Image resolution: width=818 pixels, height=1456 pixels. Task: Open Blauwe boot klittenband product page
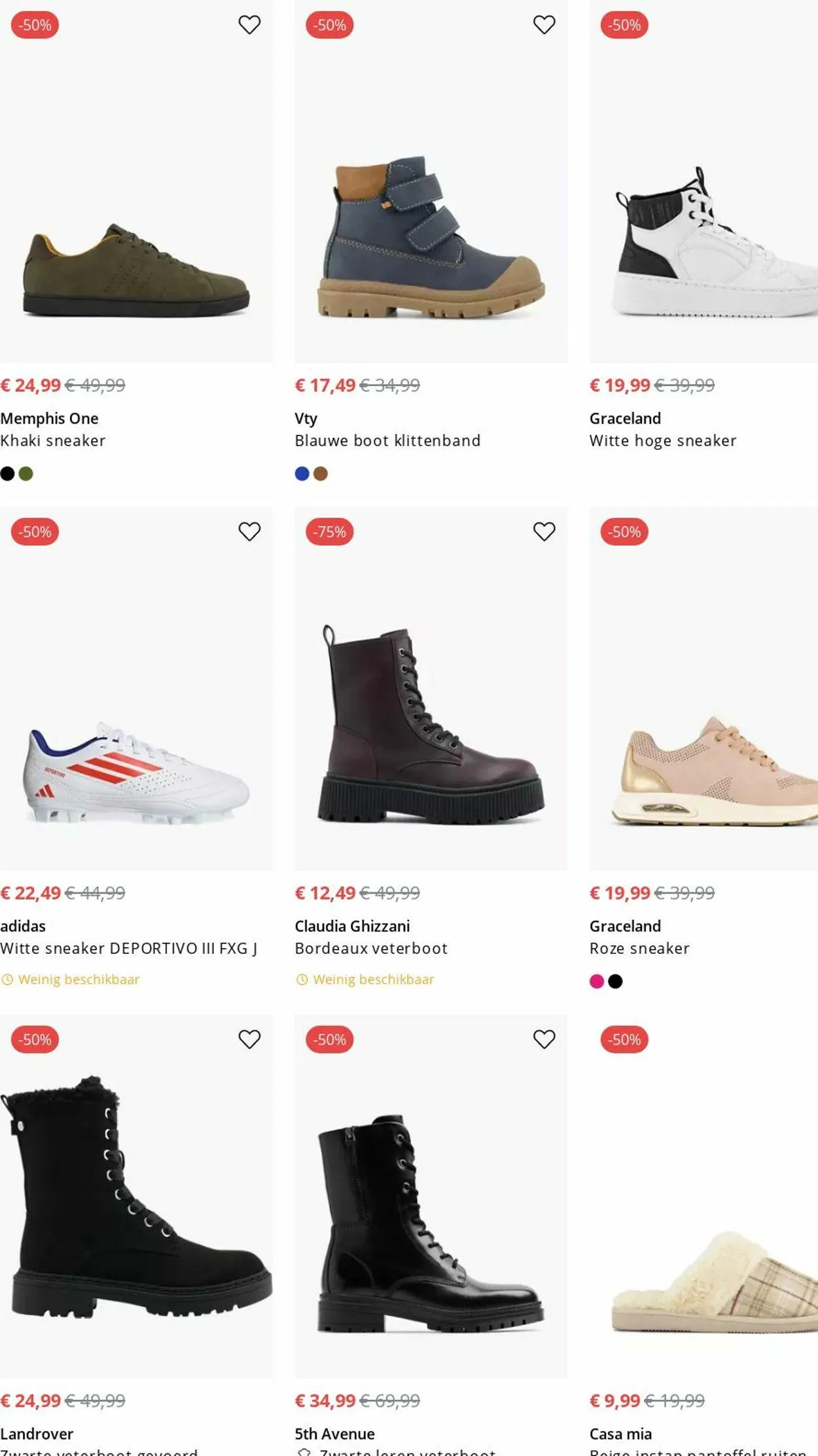click(387, 441)
